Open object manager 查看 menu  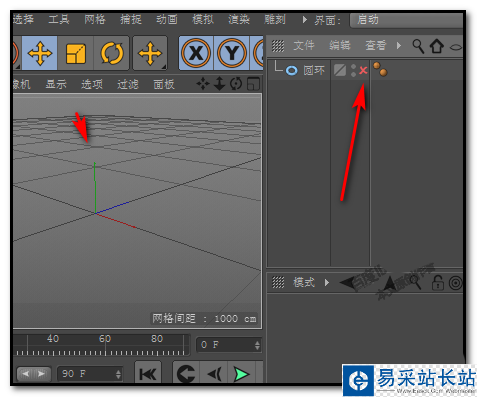[376, 45]
